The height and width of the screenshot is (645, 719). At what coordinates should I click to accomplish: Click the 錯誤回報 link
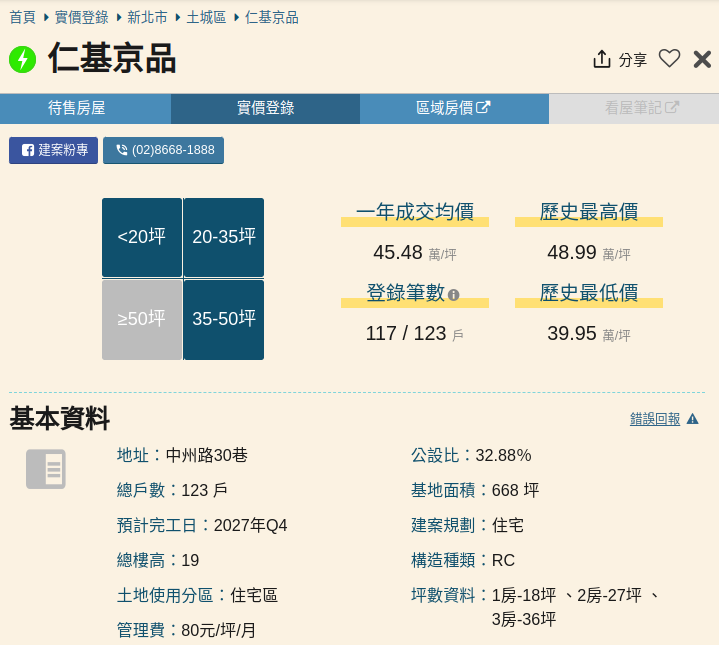655,419
